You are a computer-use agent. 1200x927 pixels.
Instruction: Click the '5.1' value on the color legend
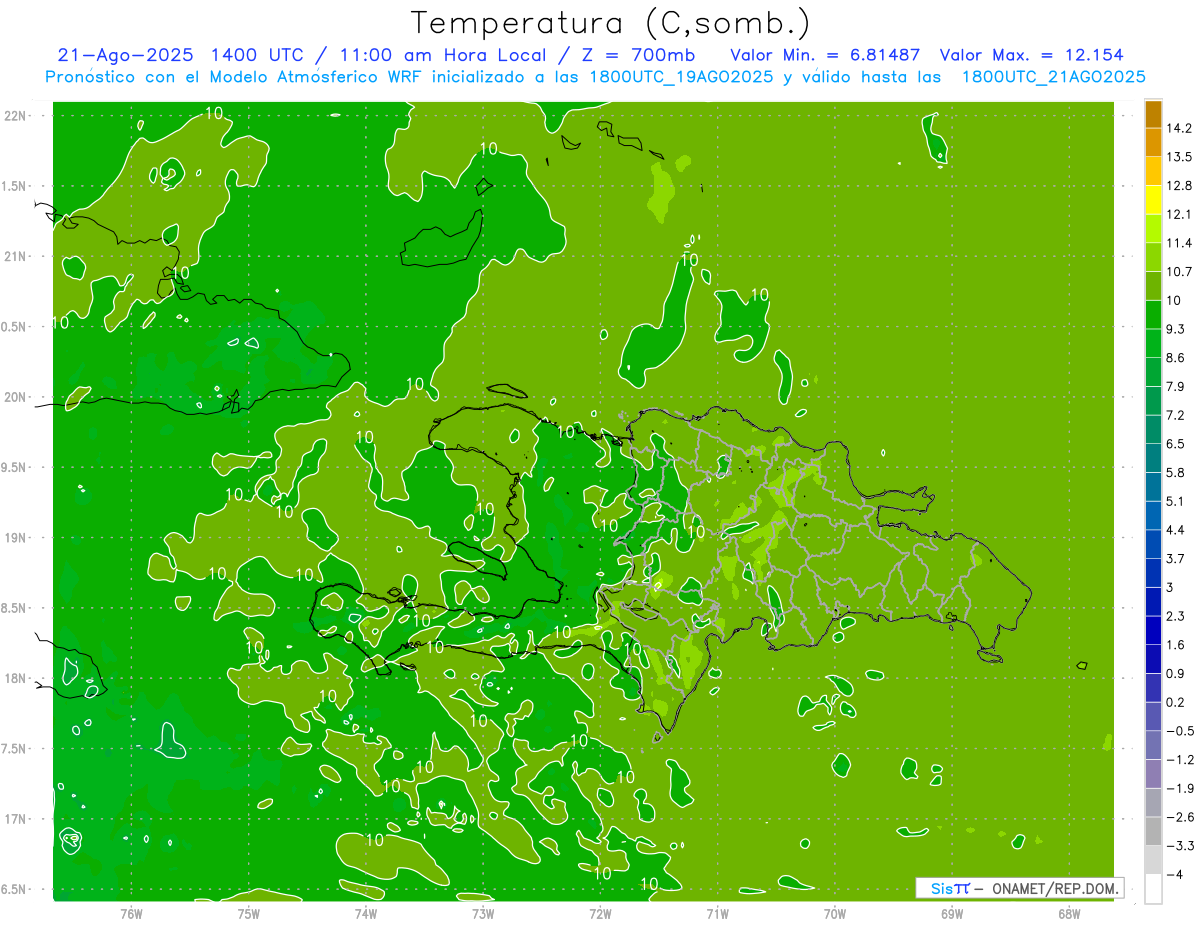pyautogui.click(x=1176, y=501)
